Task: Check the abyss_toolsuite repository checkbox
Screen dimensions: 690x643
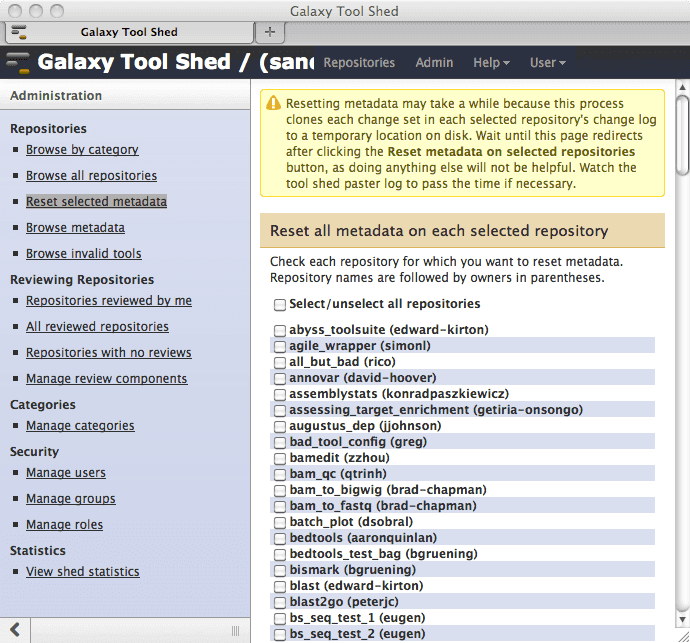Action: pyautogui.click(x=281, y=330)
